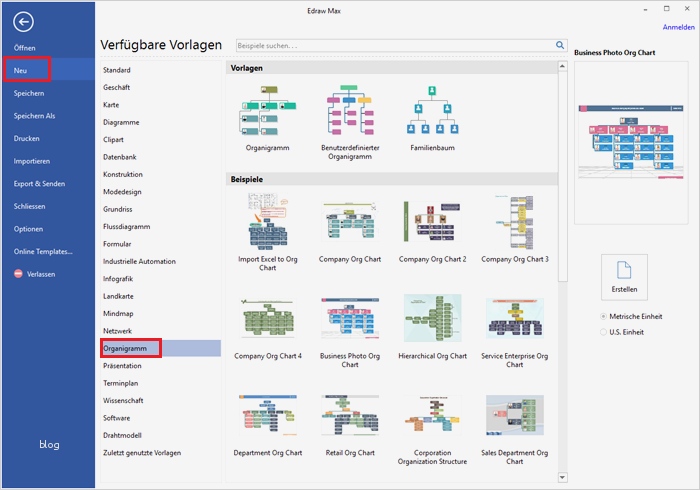This screenshot has width=700, height=490.
Task: Click the Anmelden link
Action: click(678, 27)
